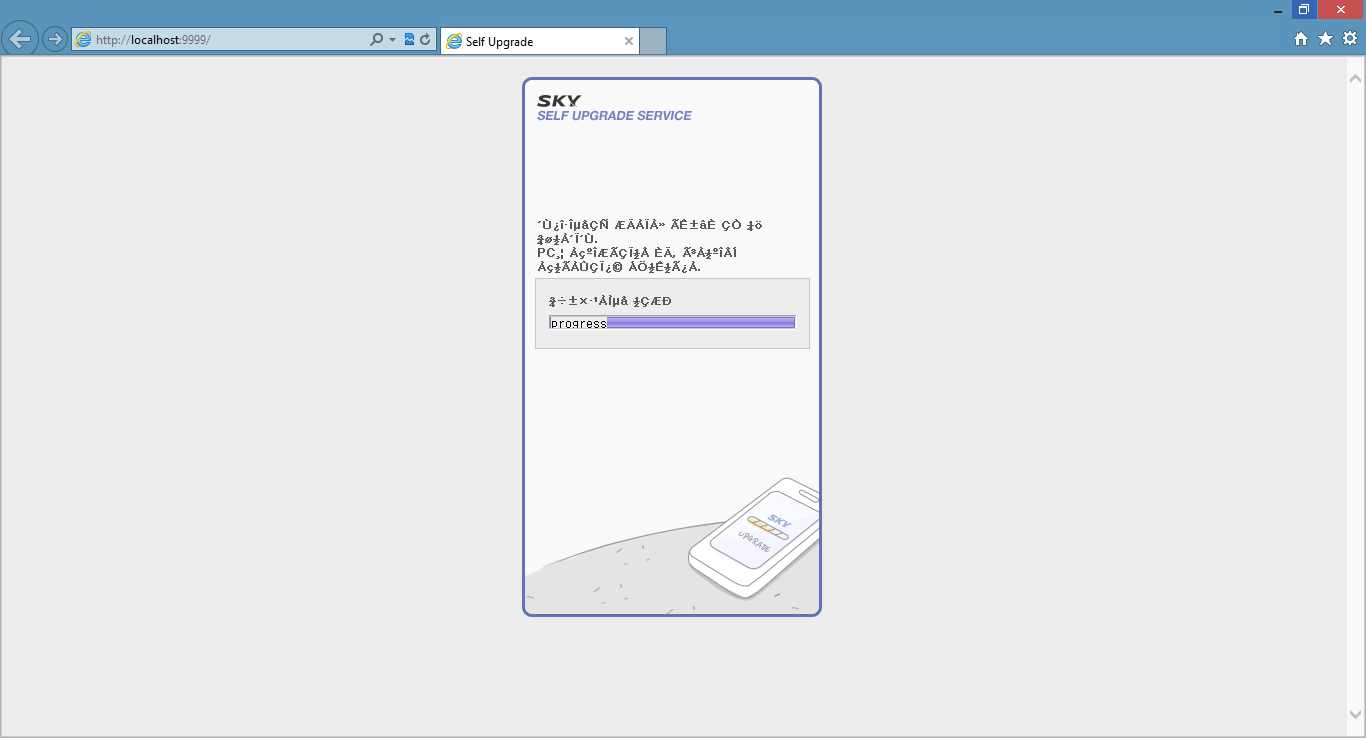Click the phone upgrade illustration
This screenshot has width=1366, height=738.
pyautogui.click(x=754, y=538)
